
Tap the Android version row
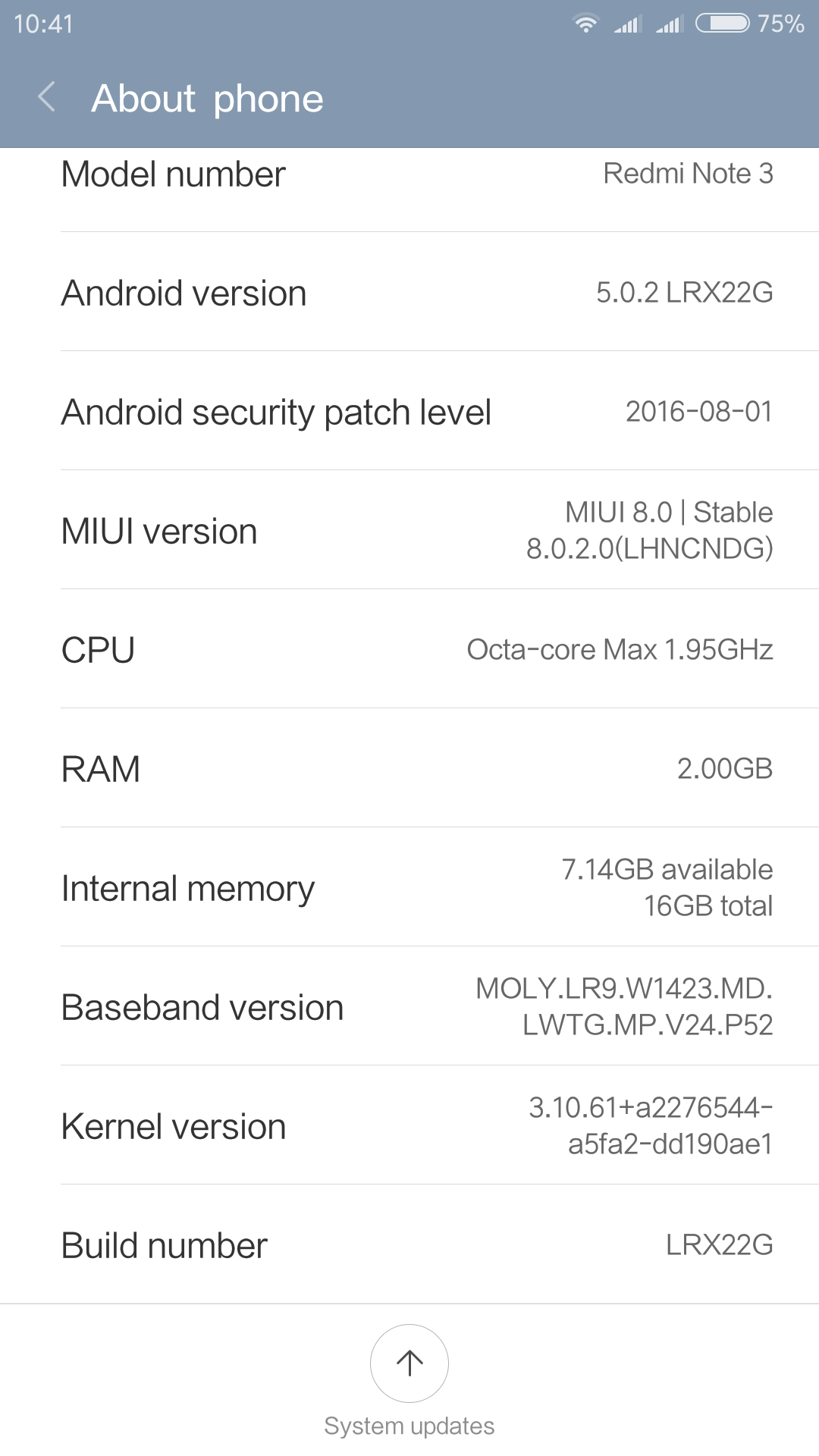[x=409, y=292]
